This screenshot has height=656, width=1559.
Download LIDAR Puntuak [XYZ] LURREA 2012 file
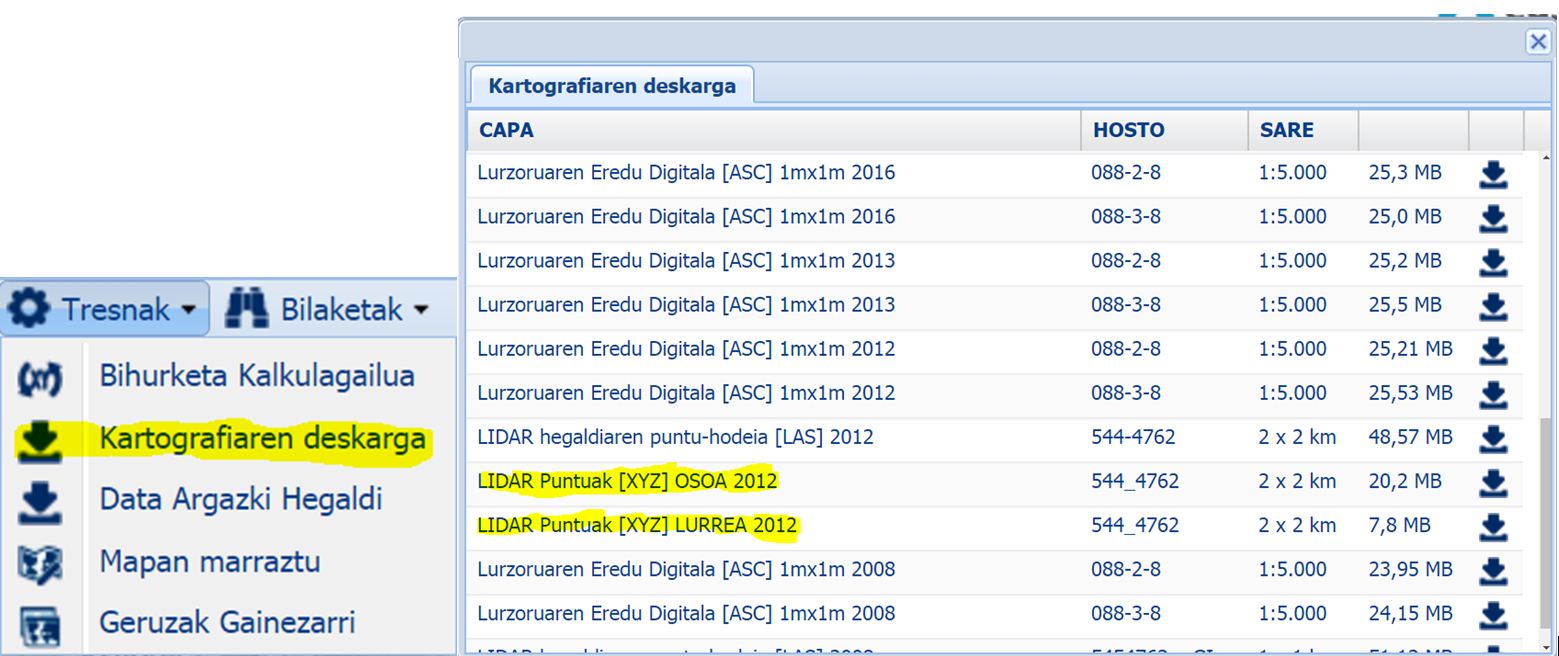[x=1492, y=527]
